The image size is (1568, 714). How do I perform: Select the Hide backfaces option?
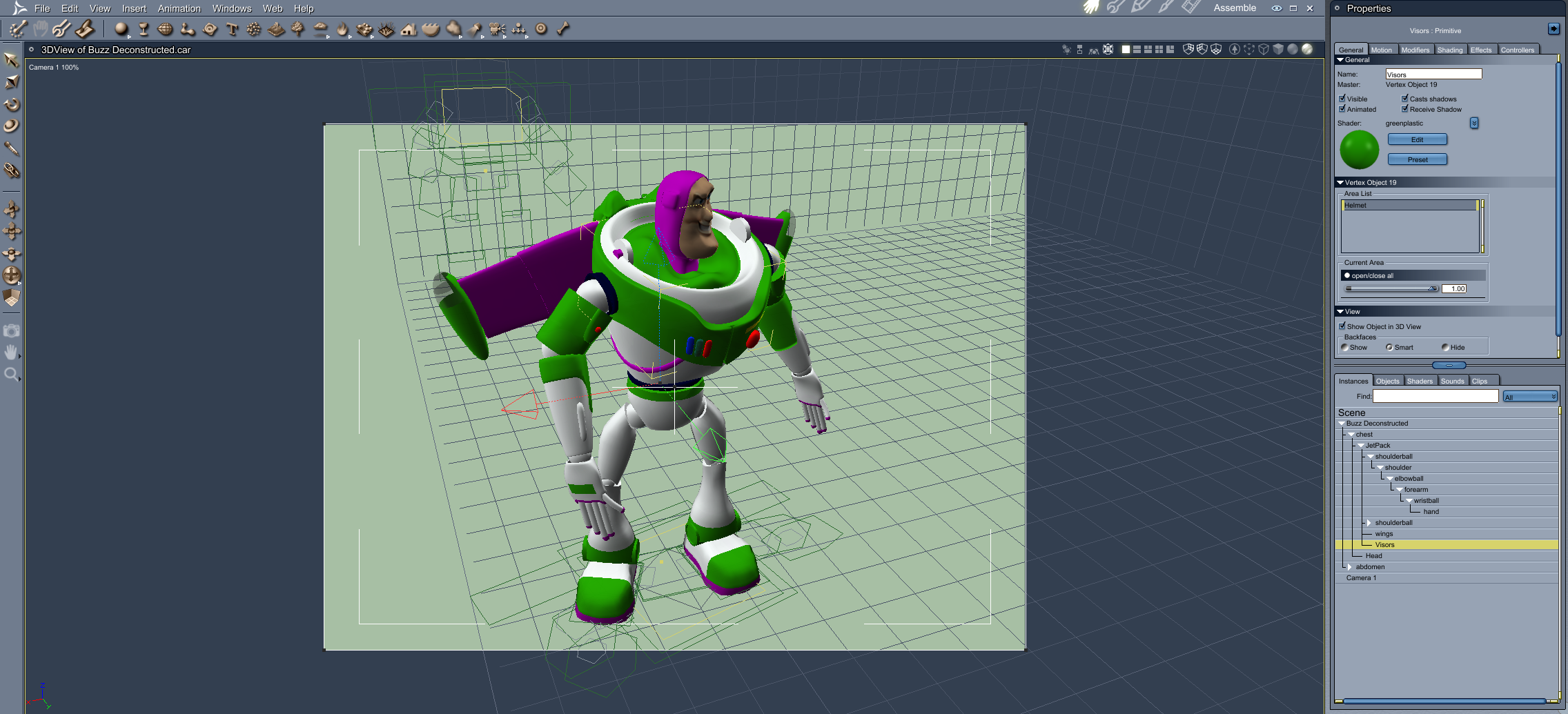coord(1445,348)
